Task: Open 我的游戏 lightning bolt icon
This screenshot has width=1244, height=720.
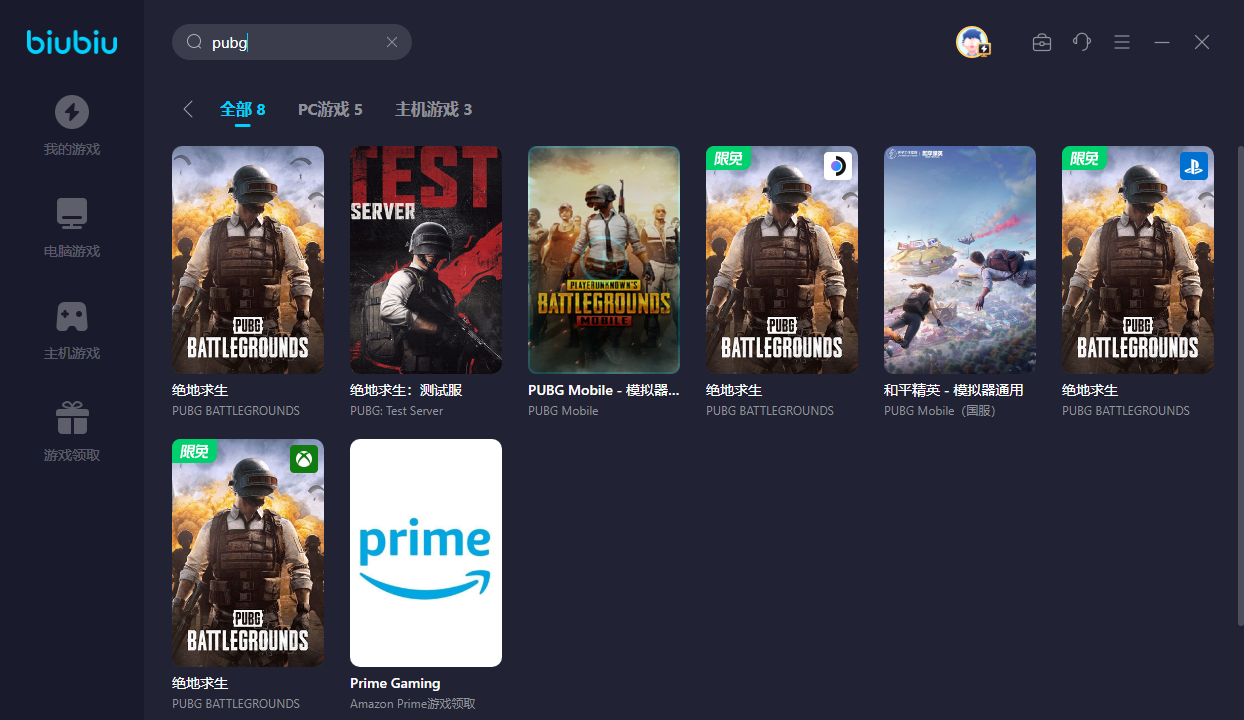Action: pyautogui.click(x=72, y=112)
